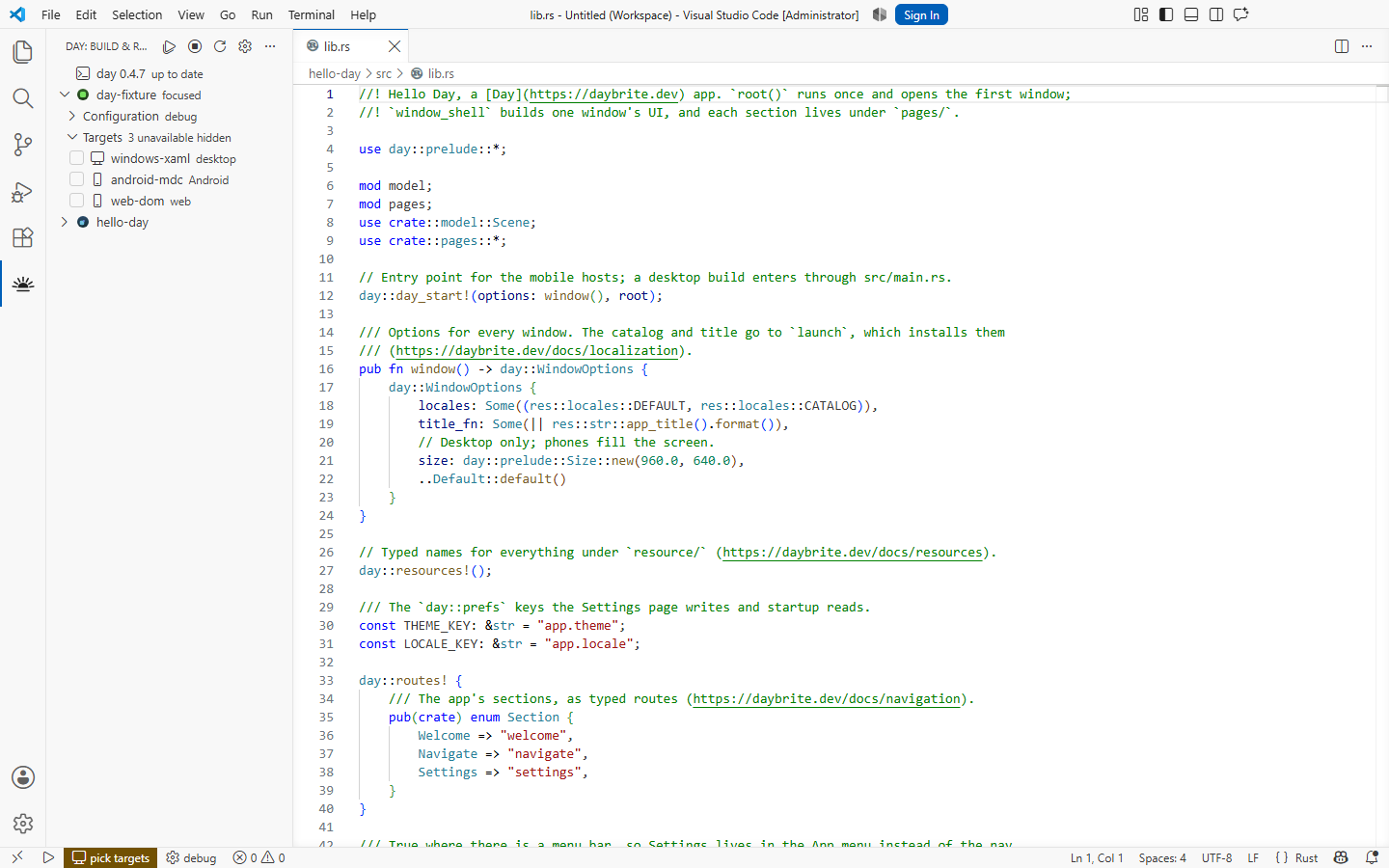Open the Run and Debug view
Screen dimensions: 1389x868
point(23,191)
